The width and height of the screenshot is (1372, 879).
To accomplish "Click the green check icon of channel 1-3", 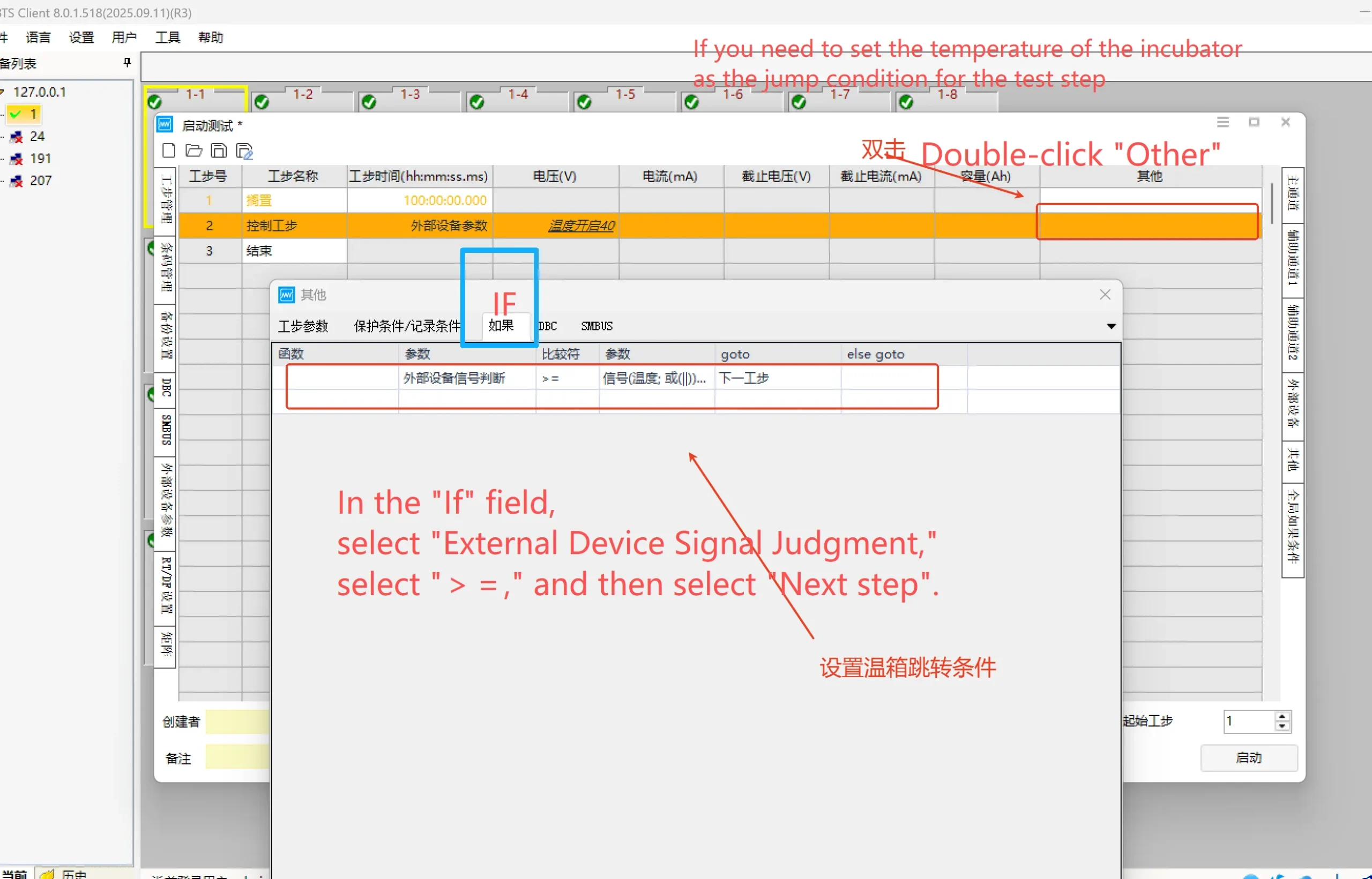I will click(x=369, y=102).
